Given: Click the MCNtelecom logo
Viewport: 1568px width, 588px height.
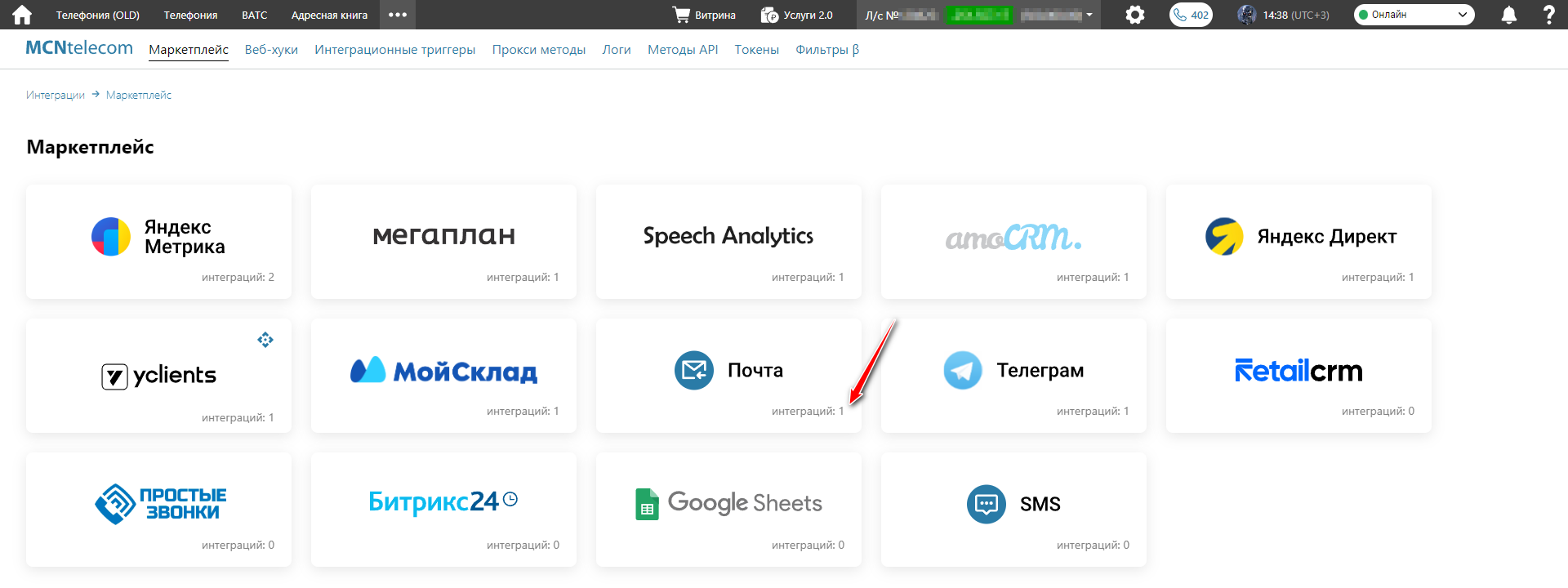Looking at the screenshot, I should (x=79, y=48).
